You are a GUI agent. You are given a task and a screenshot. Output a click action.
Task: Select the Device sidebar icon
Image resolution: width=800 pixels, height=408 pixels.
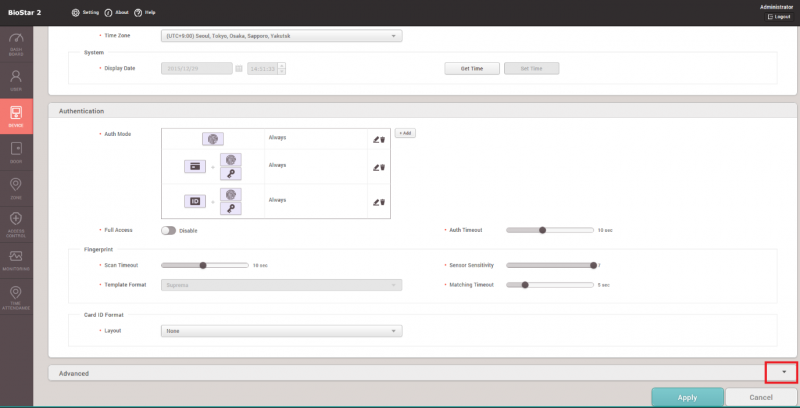click(16, 116)
